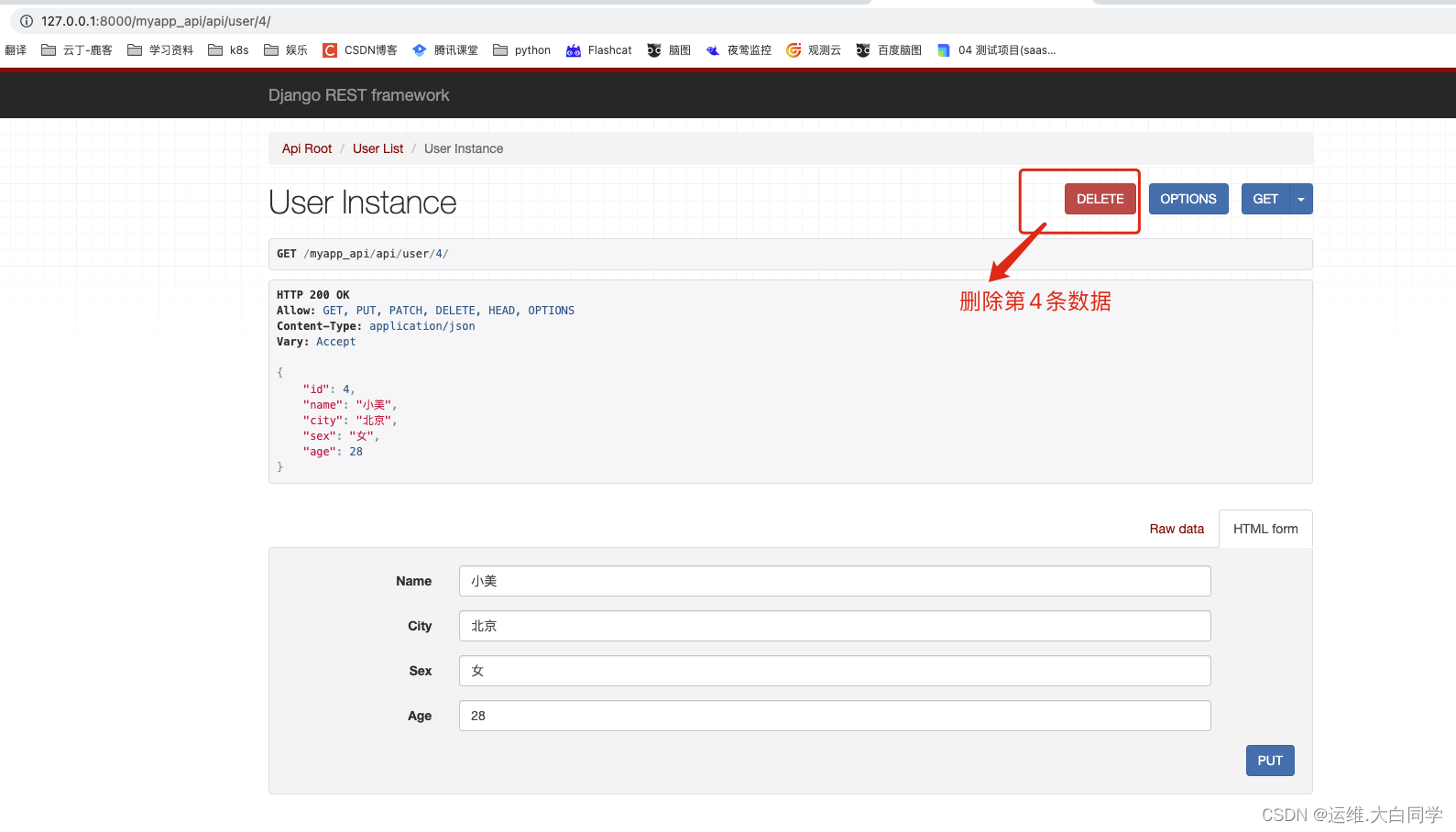Click the Django REST framework brand link
Image resolution: width=1456 pixels, height=832 pixels.
[x=358, y=95]
